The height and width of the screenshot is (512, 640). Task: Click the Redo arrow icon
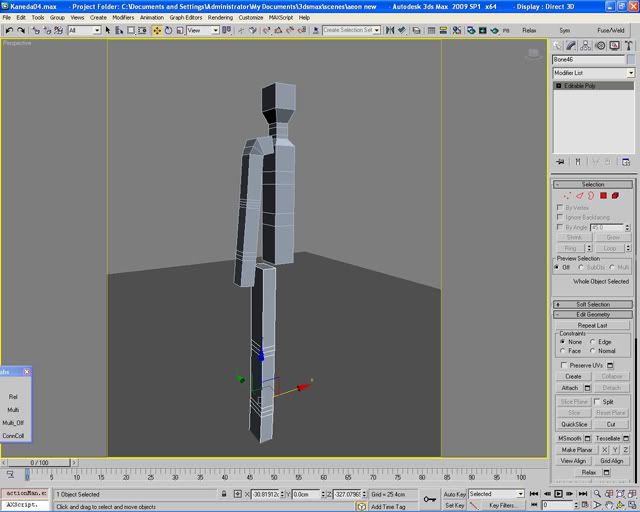coord(21,30)
